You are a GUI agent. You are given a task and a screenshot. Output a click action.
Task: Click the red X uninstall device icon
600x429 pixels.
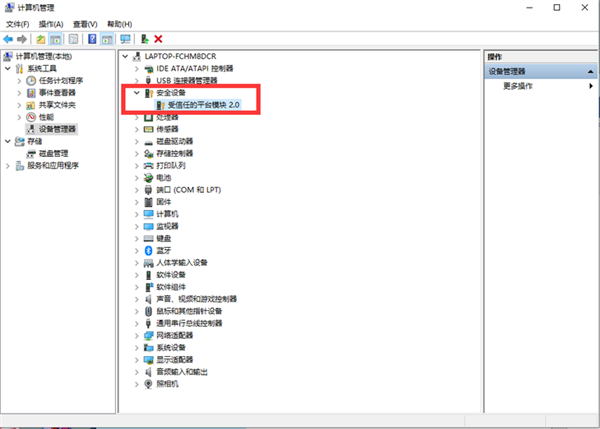coord(158,39)
